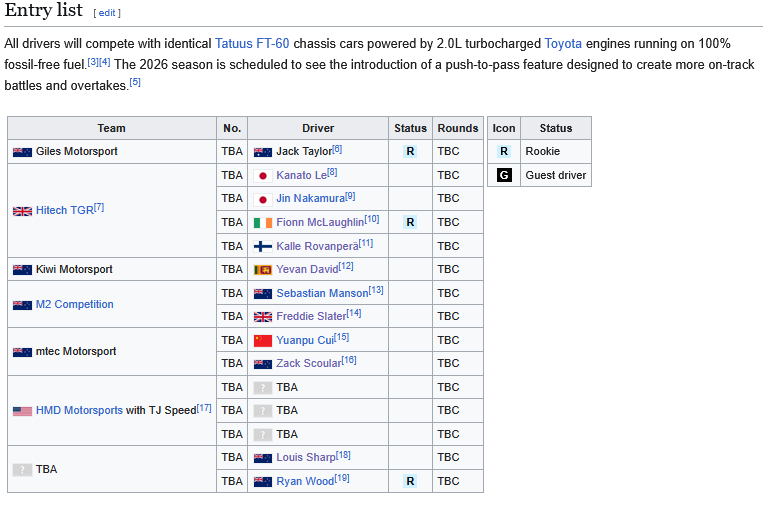This screenshot has width=767, height=505.
Task: Select the Guest driver legend label
Action: [x=556, y=175]
